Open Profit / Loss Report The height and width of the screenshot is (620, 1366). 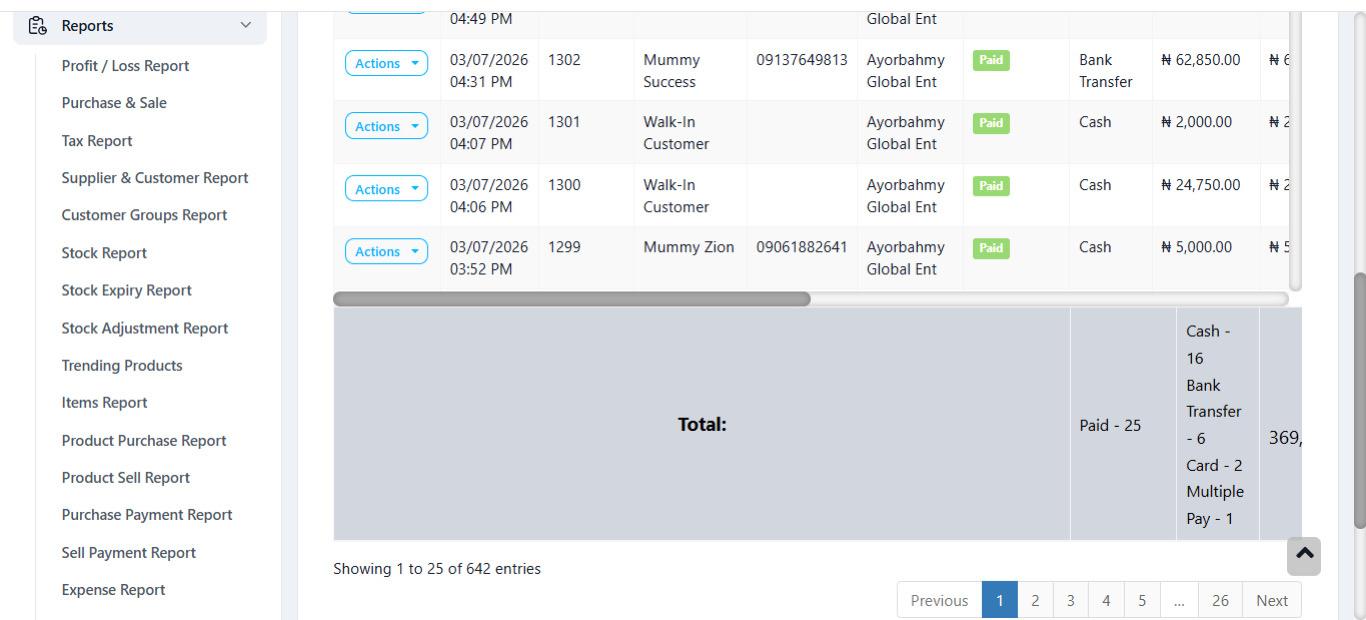(x=125, y=66)
